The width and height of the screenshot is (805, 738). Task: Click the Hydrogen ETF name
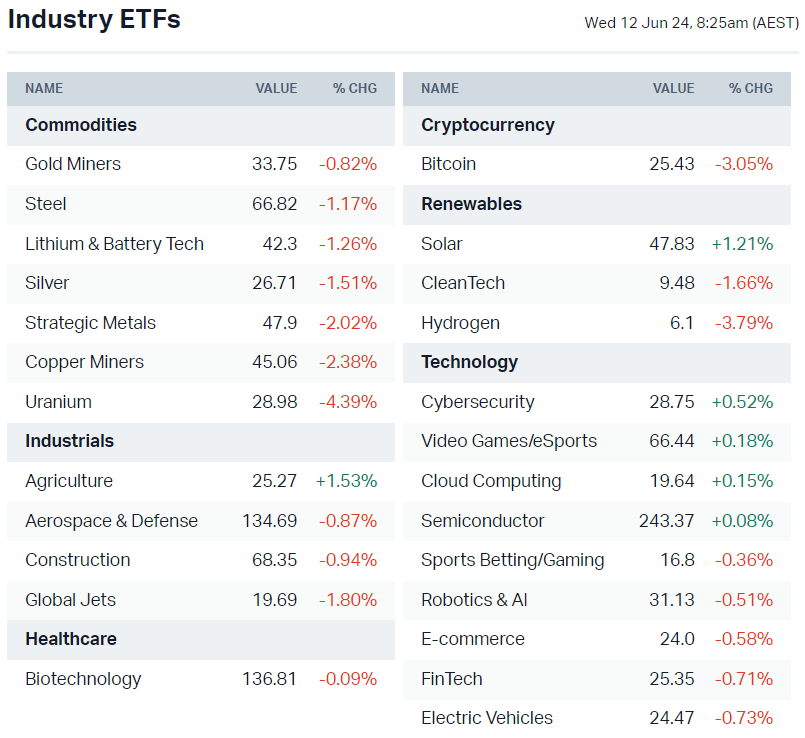click(x=460, y=323)
